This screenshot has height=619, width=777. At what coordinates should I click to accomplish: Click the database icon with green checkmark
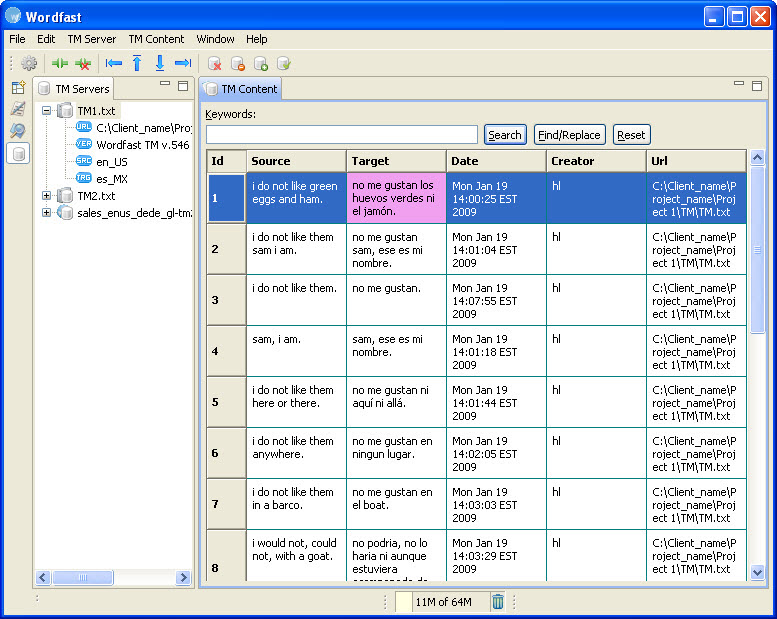point(283,63)
